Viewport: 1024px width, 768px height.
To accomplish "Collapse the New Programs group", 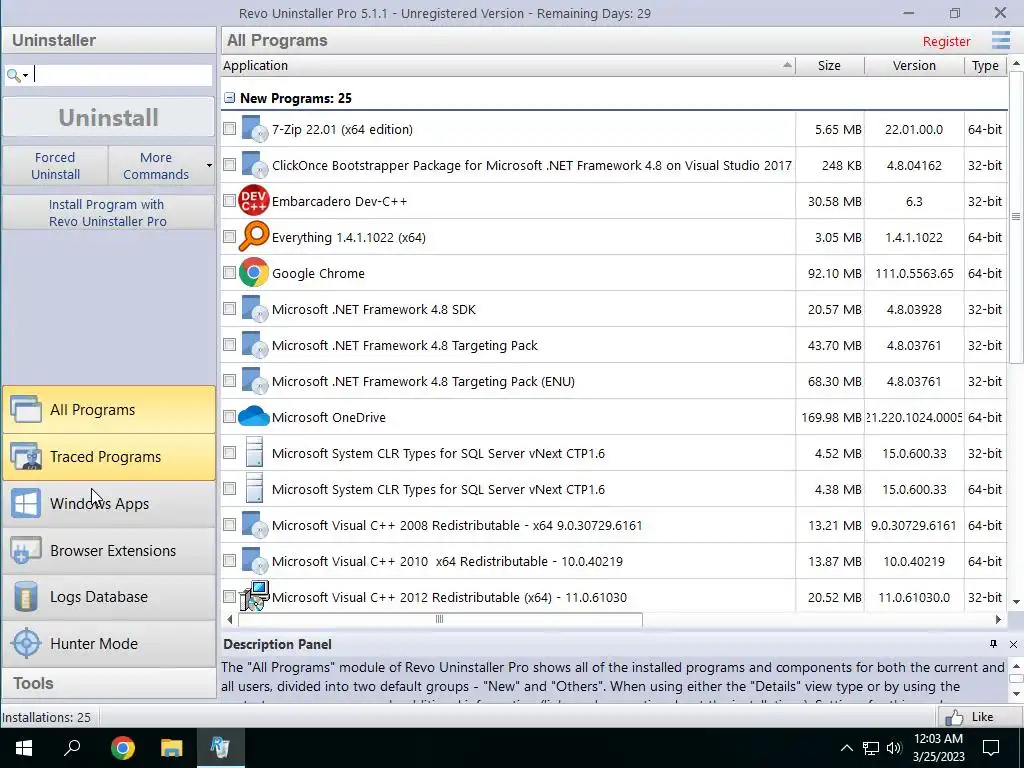I will [229, 98].
